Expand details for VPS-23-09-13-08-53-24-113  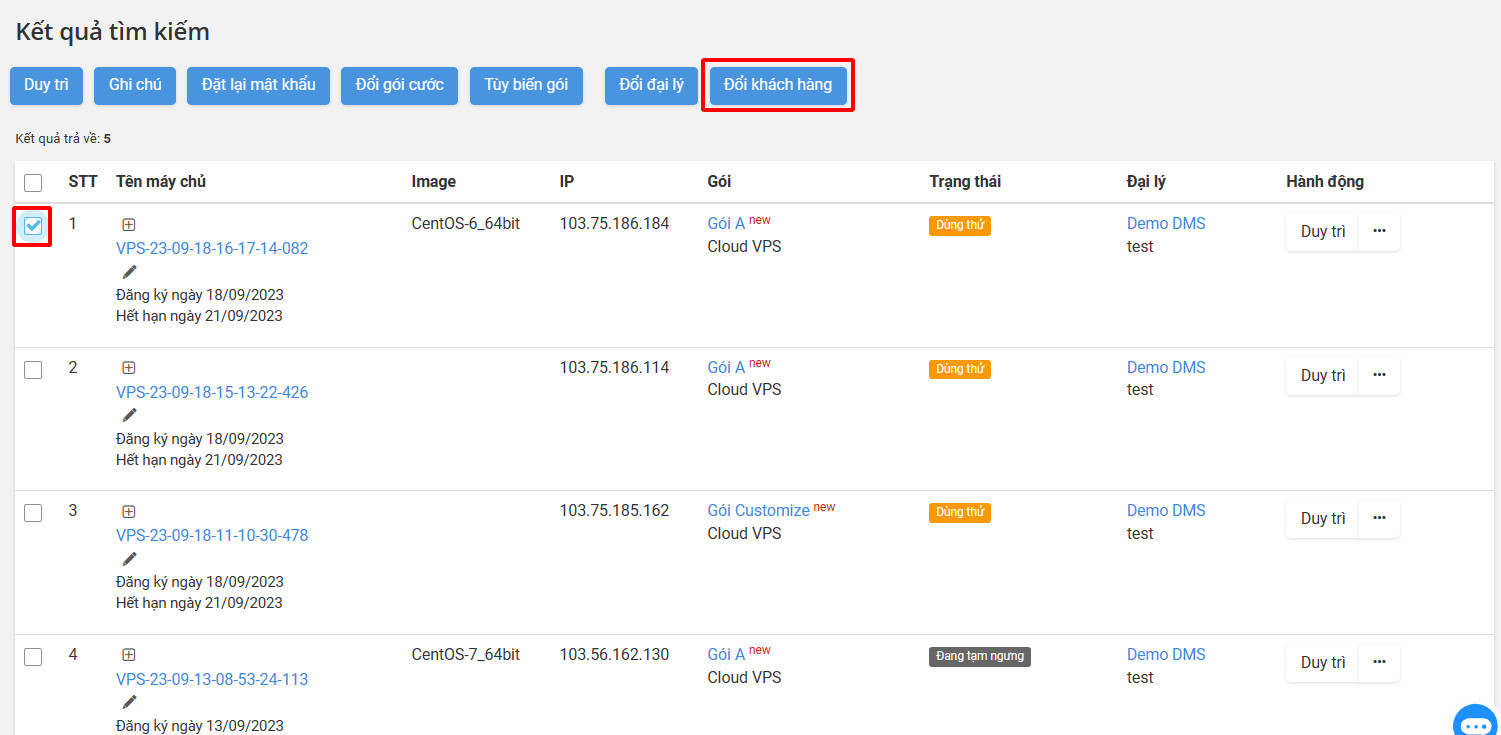pos(129,655)
